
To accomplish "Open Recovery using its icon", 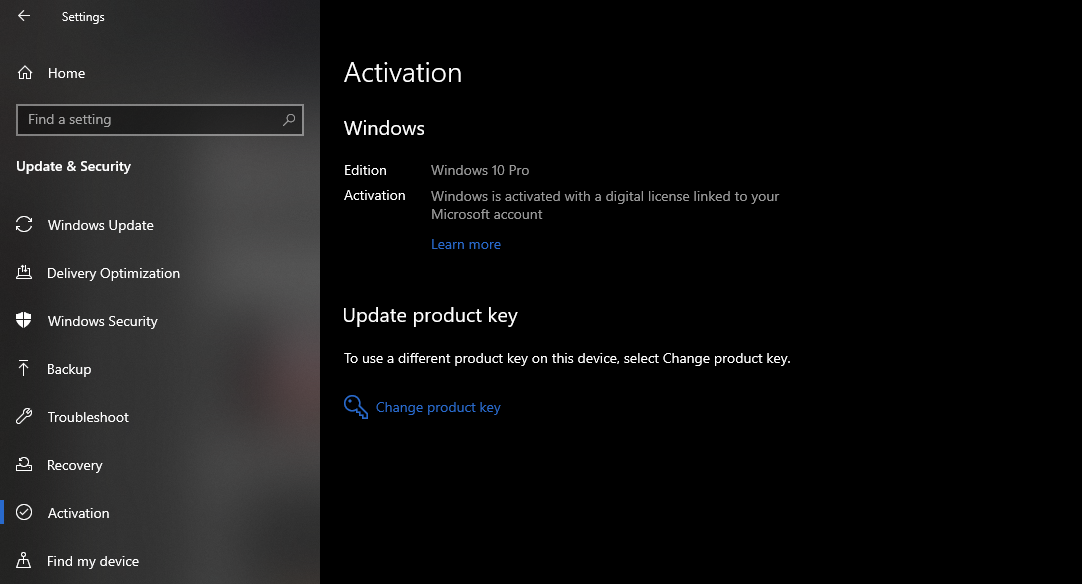I will click(x=24, y=464).
